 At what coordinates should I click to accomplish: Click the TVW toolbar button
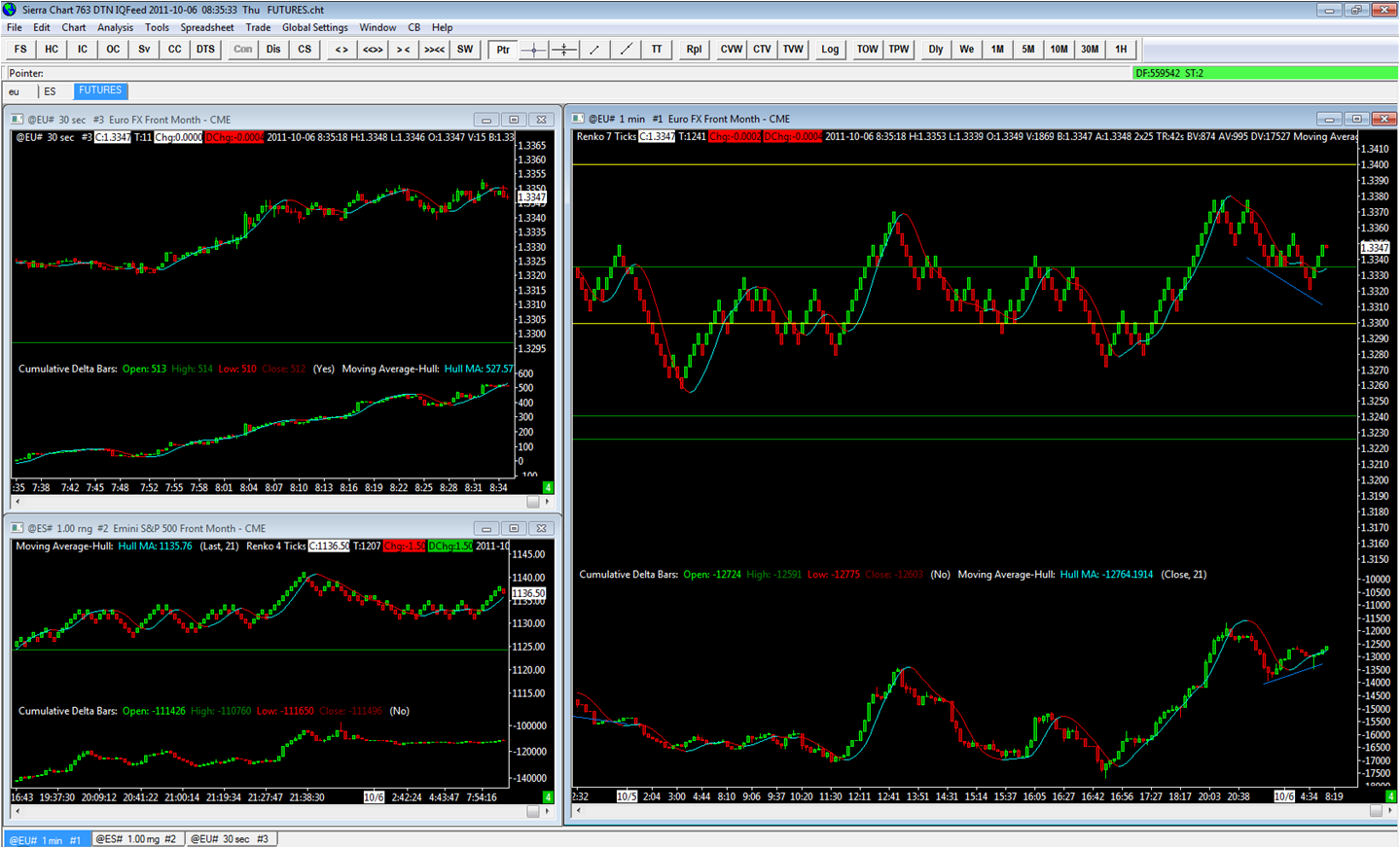pos(793,50)
